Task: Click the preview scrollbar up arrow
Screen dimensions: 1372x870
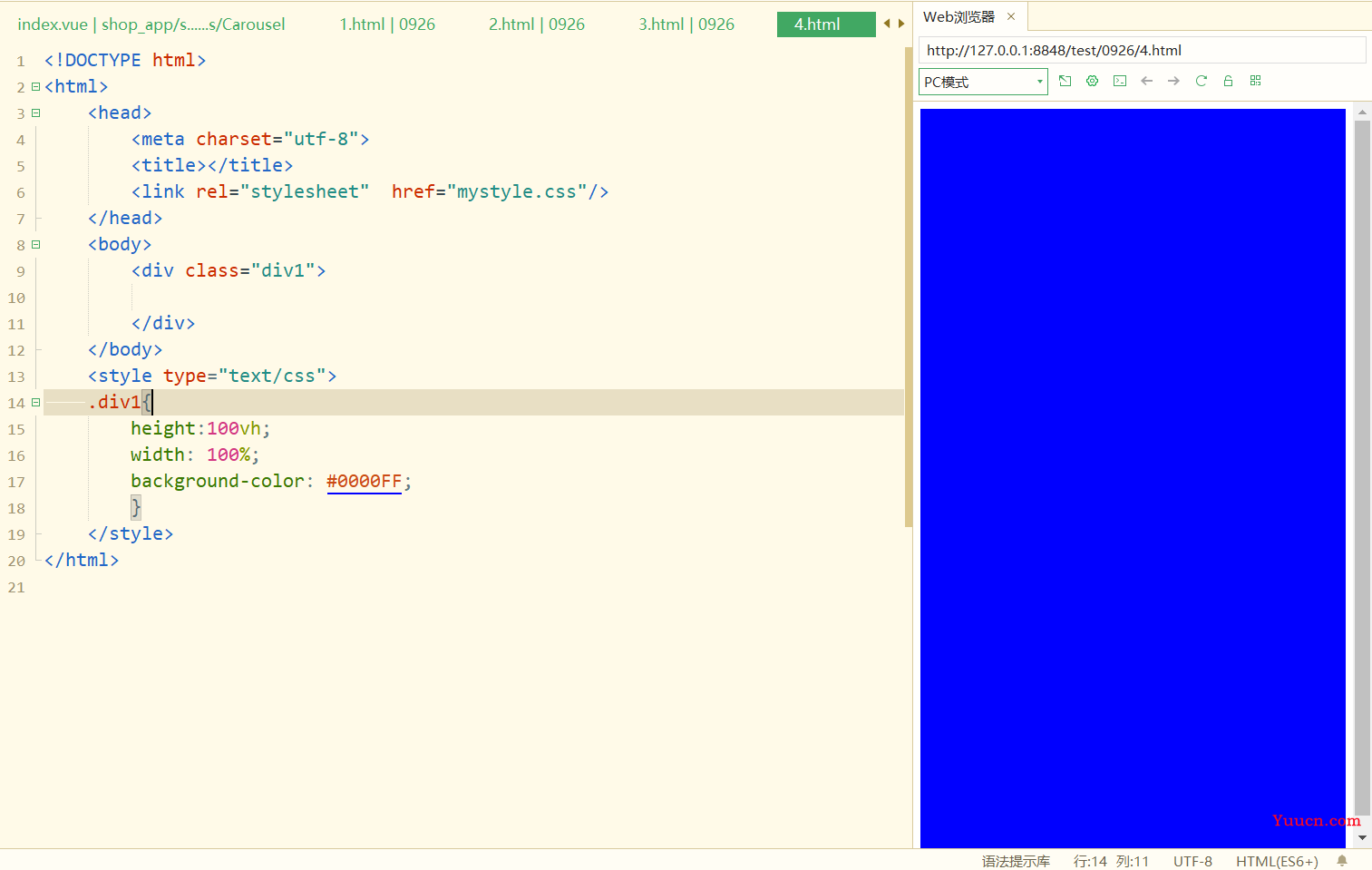Action: tap(1362, 112)
